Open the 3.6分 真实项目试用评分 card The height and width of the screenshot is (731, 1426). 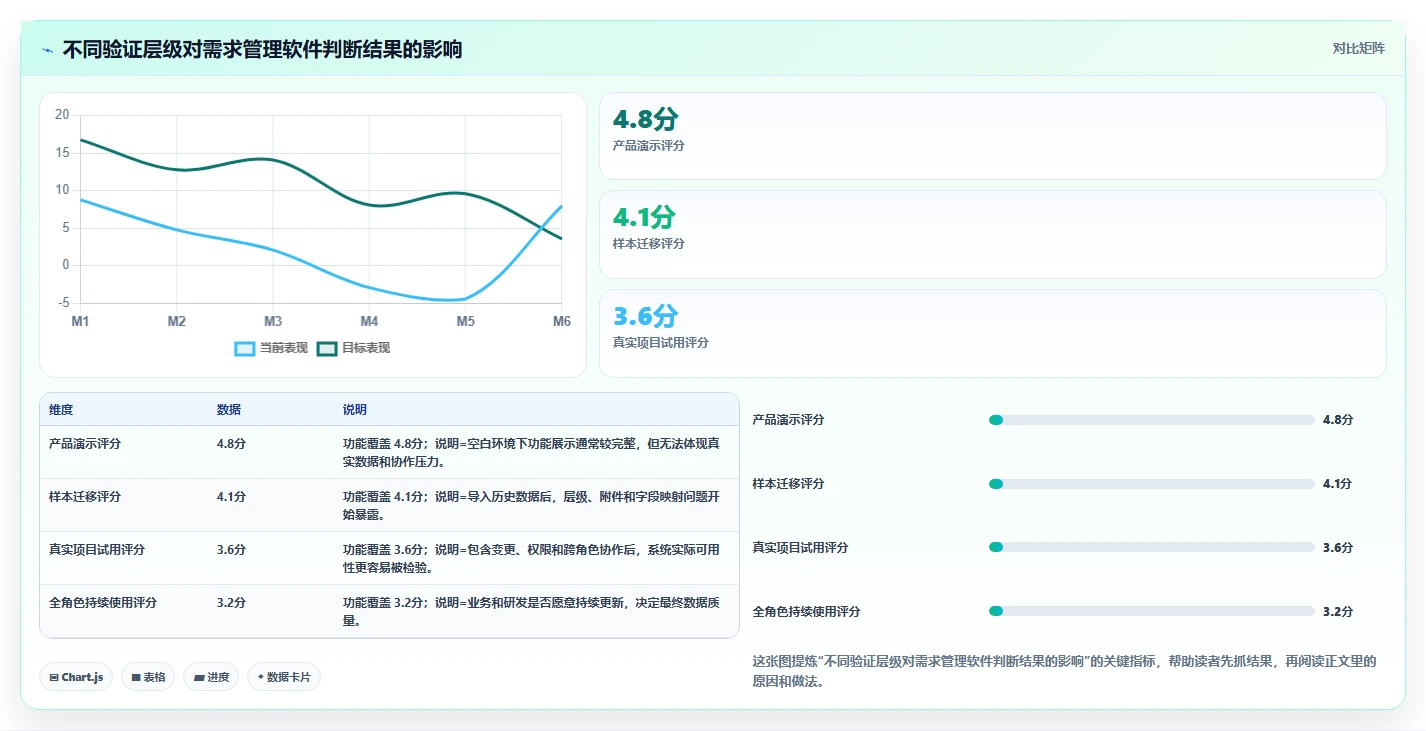(x=992, y=333)
